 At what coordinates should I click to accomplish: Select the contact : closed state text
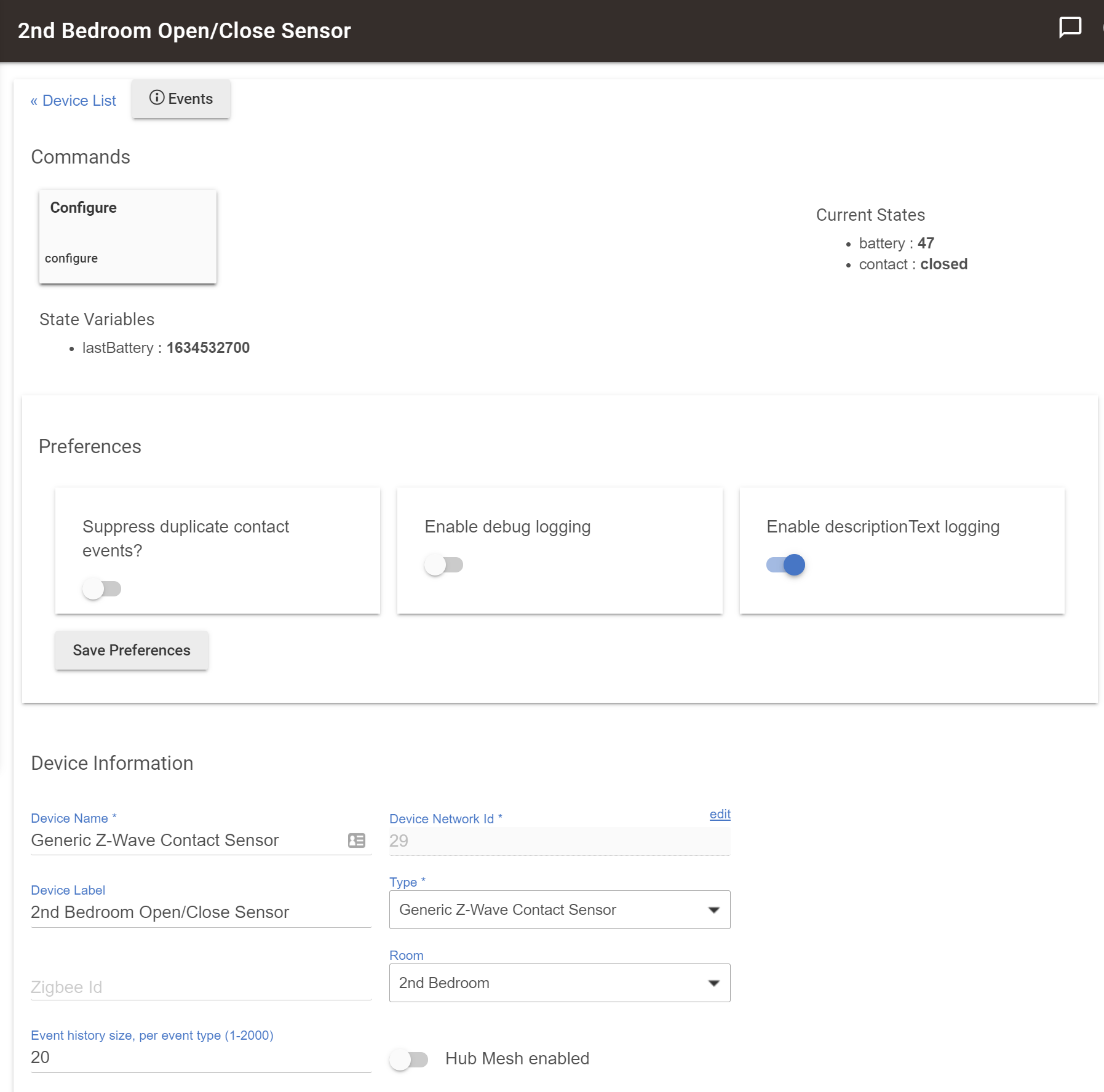pyautogui.click(x=913, y=264)
